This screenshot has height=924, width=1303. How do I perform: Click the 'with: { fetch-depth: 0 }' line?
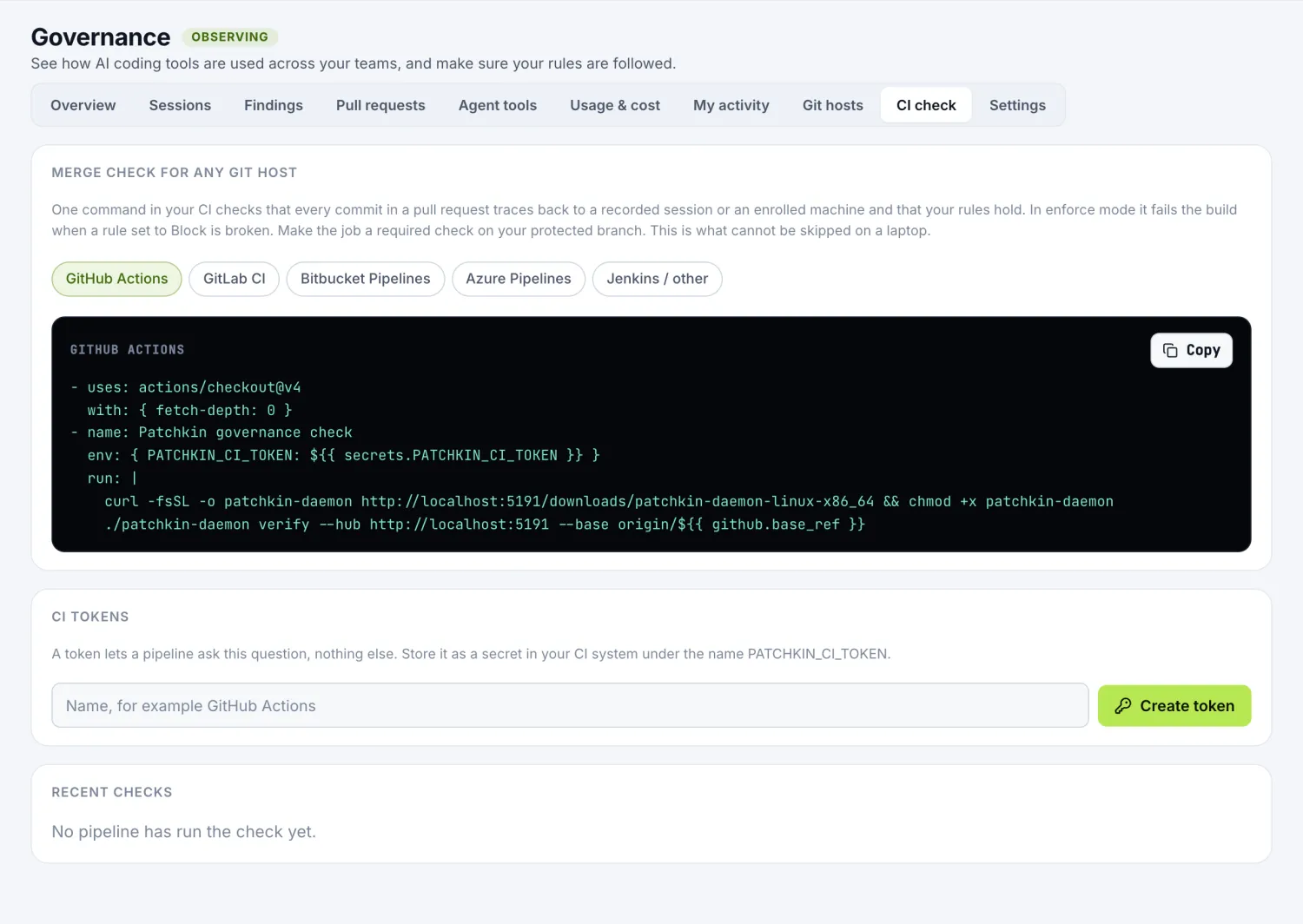189,410
